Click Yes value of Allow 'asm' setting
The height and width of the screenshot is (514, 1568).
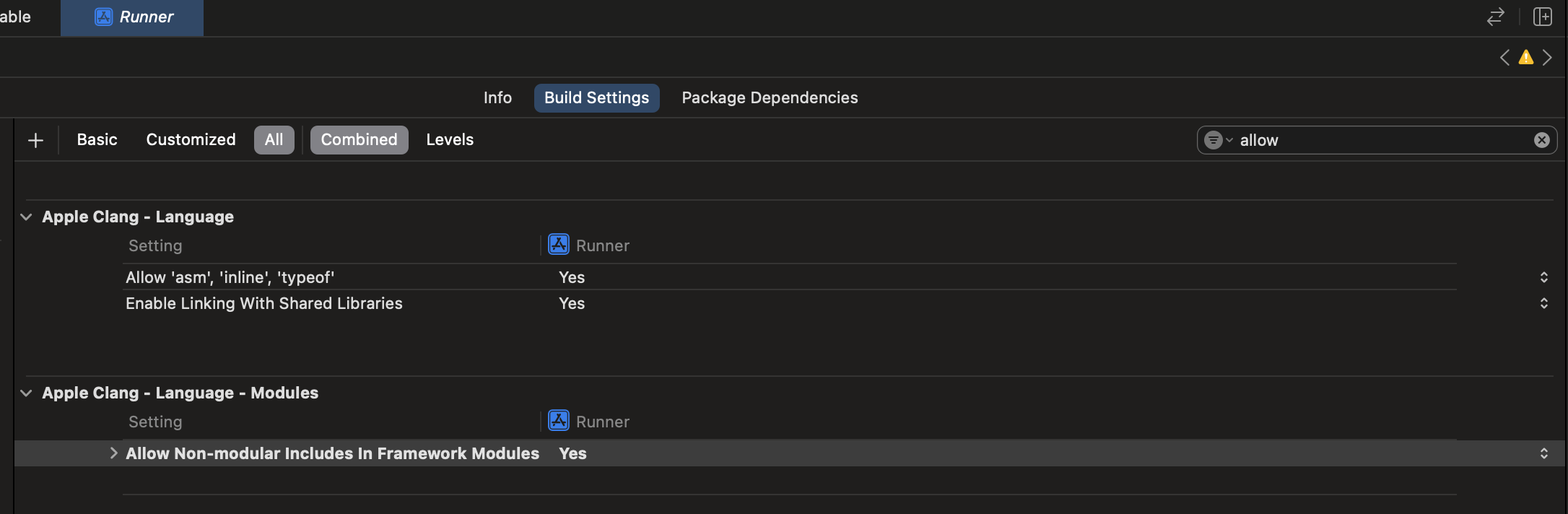pyautogui.click(x=572, y=277)
